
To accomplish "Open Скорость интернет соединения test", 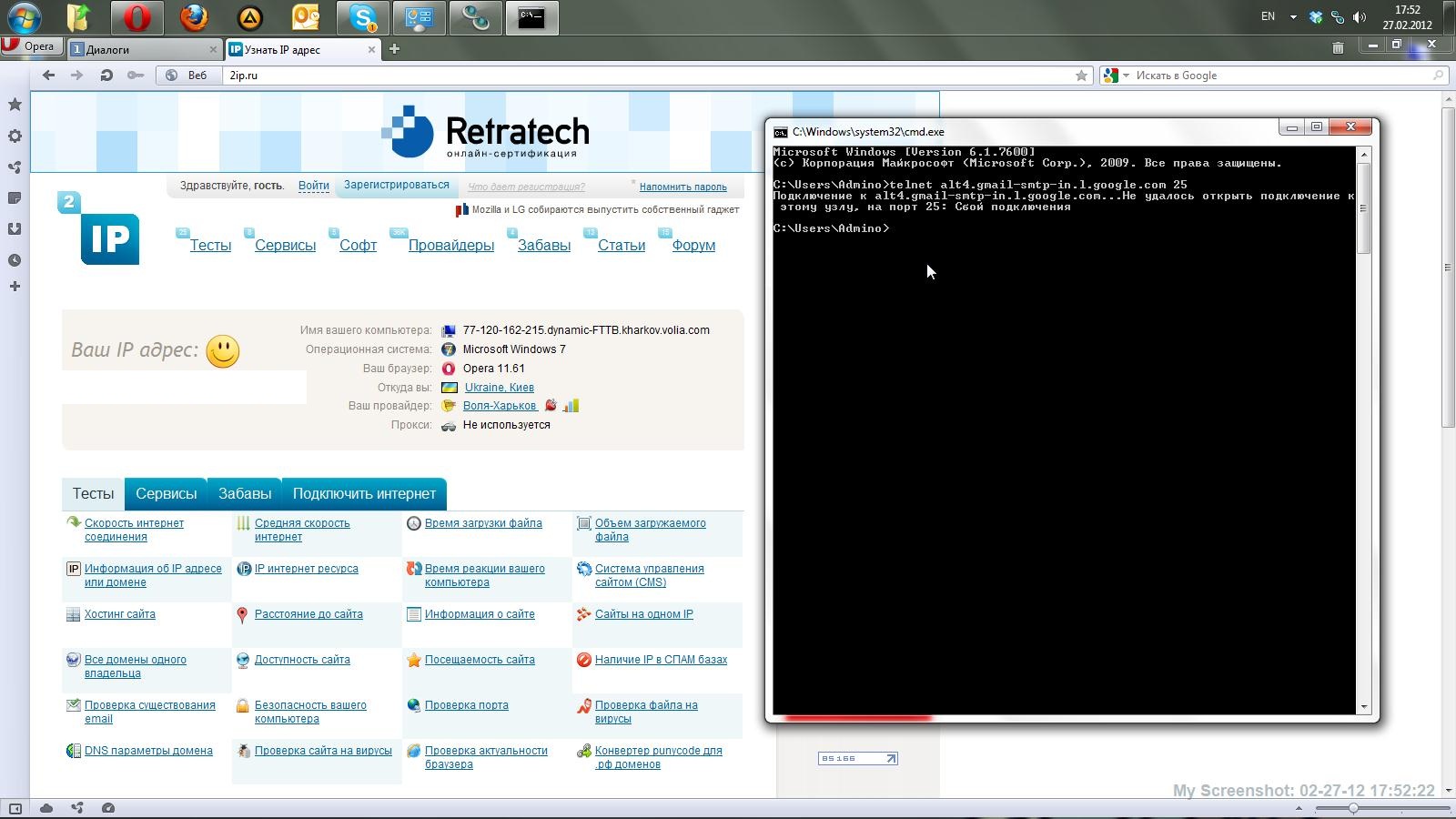I will click(x=134, y=530).
